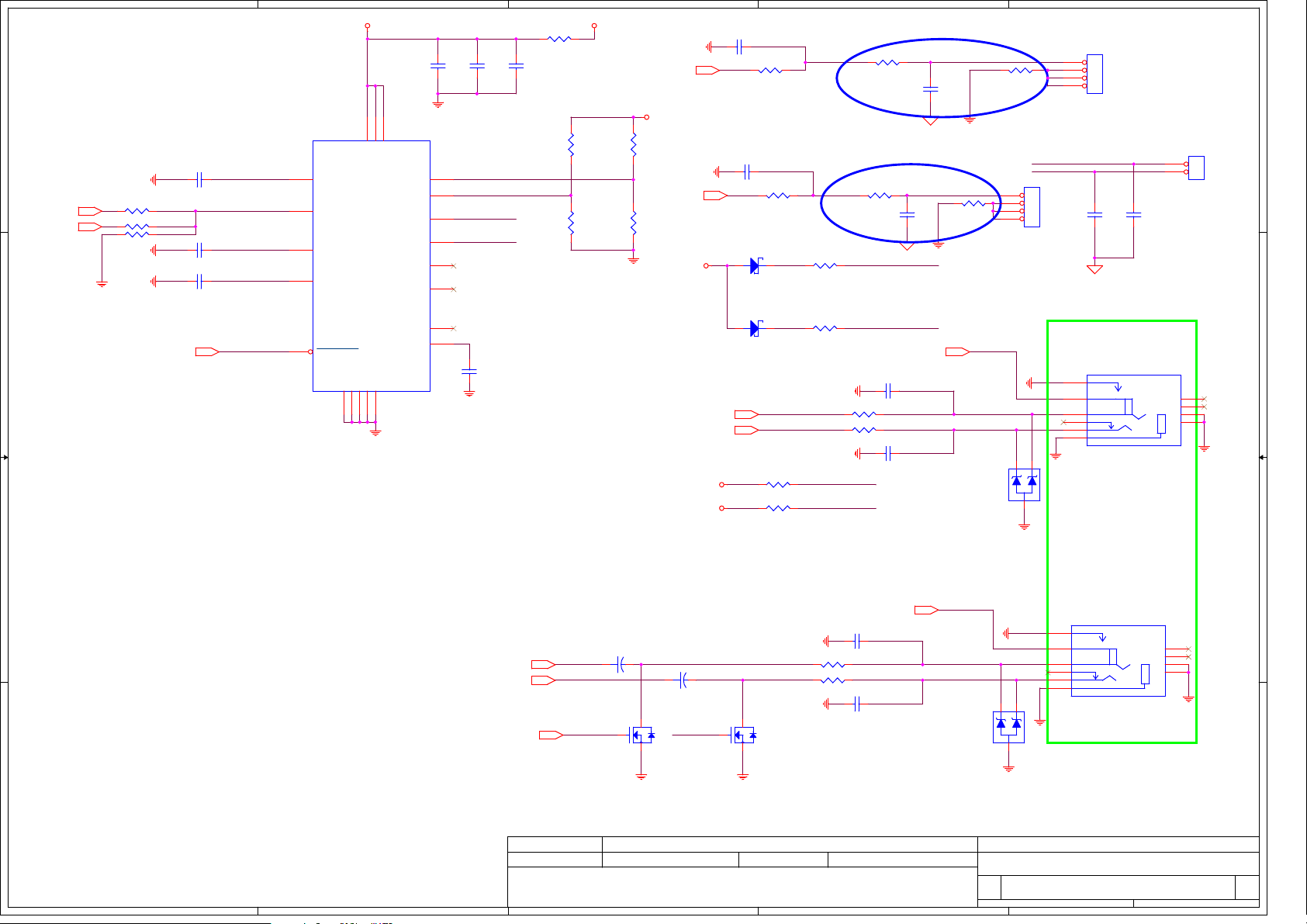The height and width of the screenshot is (924, 1307).
Task: Click the upper dual-diode ESD protection package
Action: 1024,484
